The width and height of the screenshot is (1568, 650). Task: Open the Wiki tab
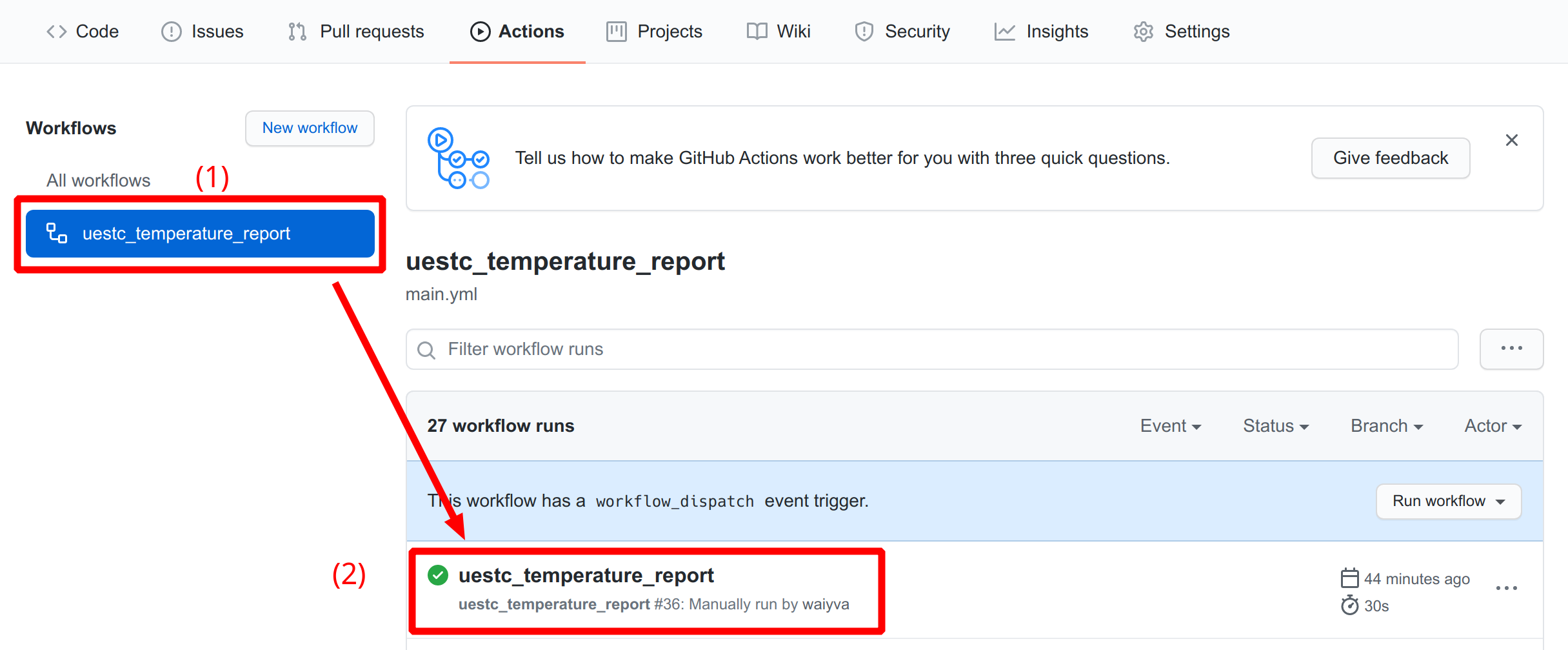[x=779, y=31]
